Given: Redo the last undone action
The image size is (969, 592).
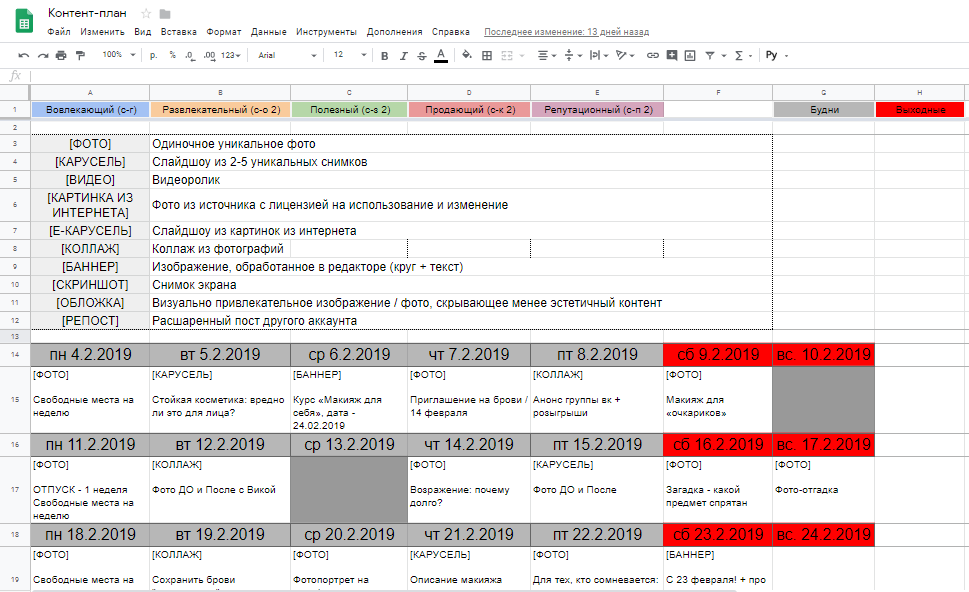Looking at the screenshot, I should point(43,56).
